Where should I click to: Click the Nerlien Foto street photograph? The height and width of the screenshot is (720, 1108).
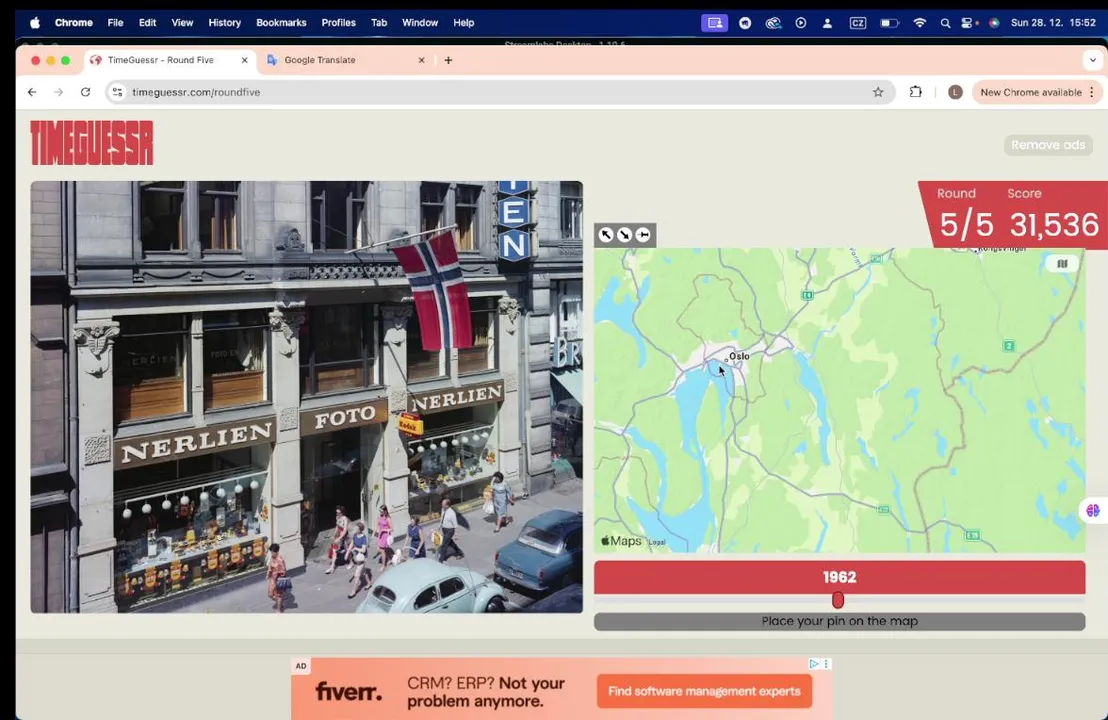tap(307, 396)
